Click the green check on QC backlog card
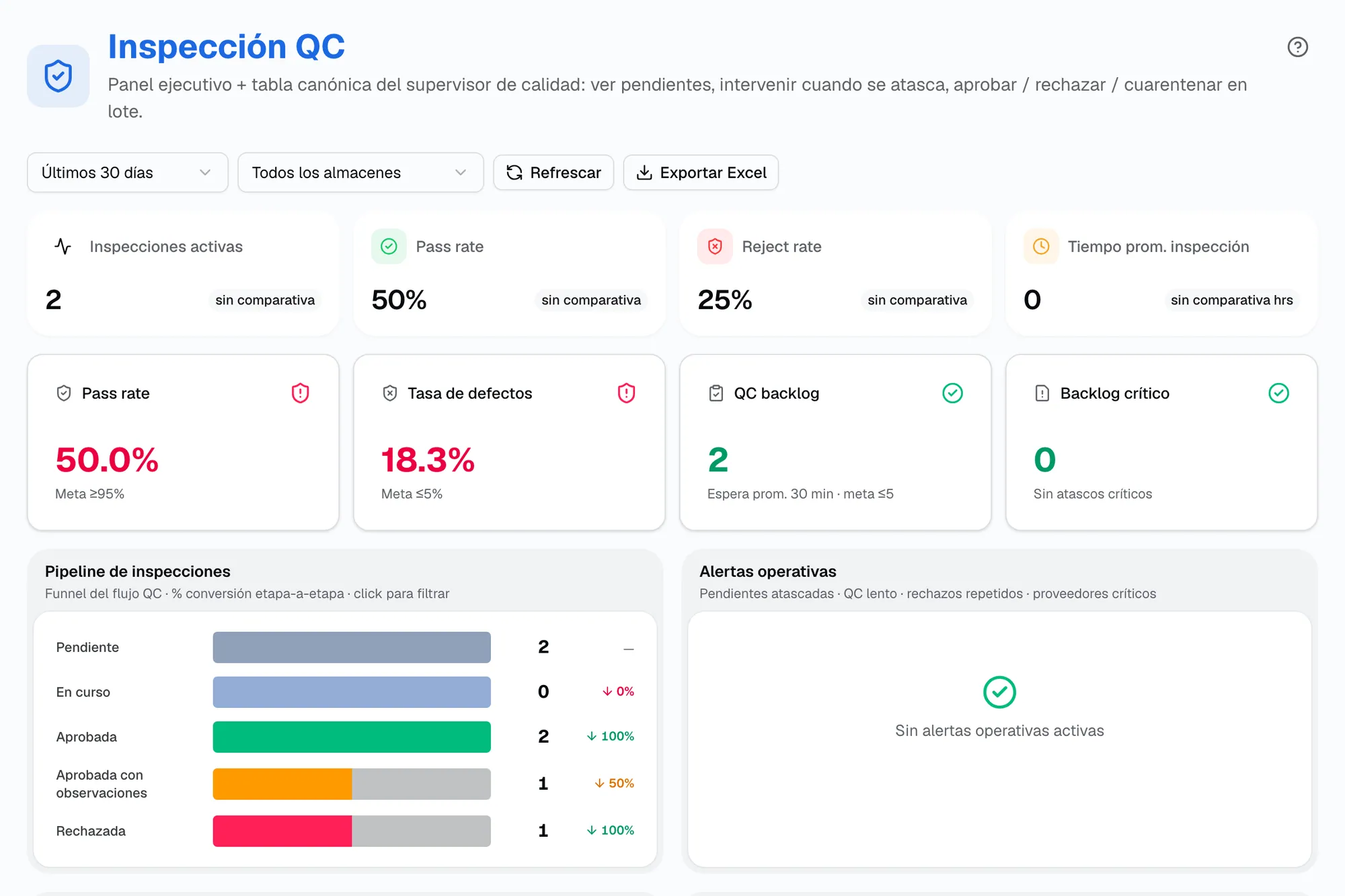 pyautogui.click(x=952, y=393)
